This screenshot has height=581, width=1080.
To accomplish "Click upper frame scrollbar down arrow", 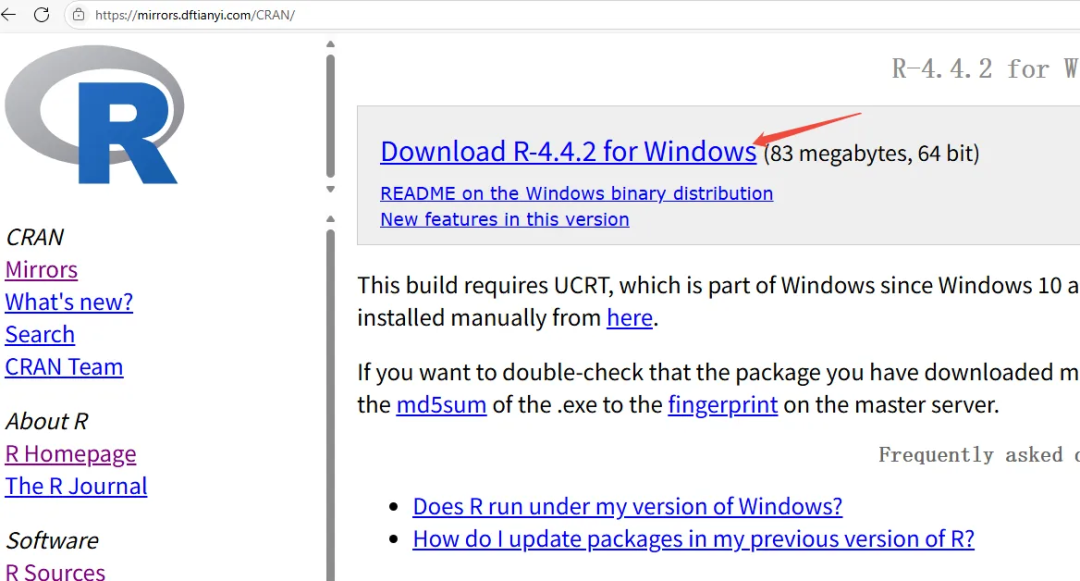I will coord(331,189).
